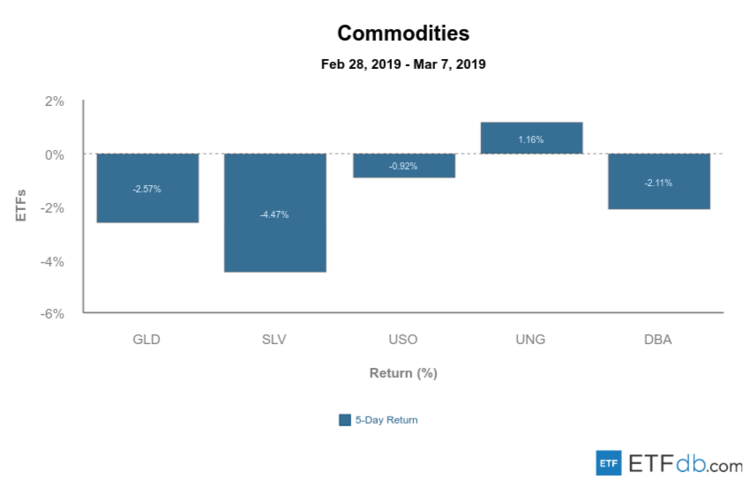The width and height of the screenshot is (750, 480).
Task: Click the DBA x-axis label
Action: coord(659,339)
